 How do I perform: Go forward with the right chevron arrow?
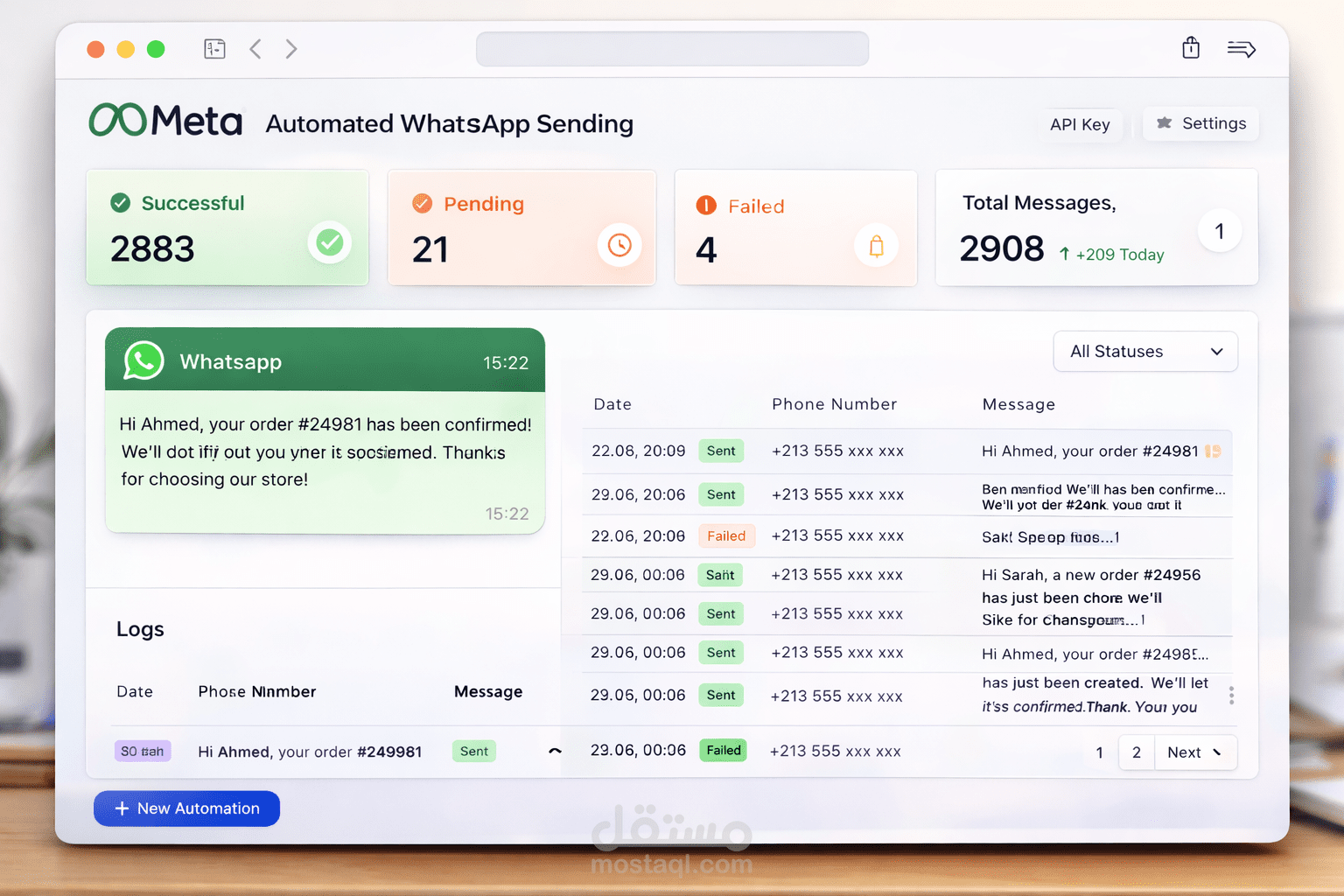[x=291, y=49]
